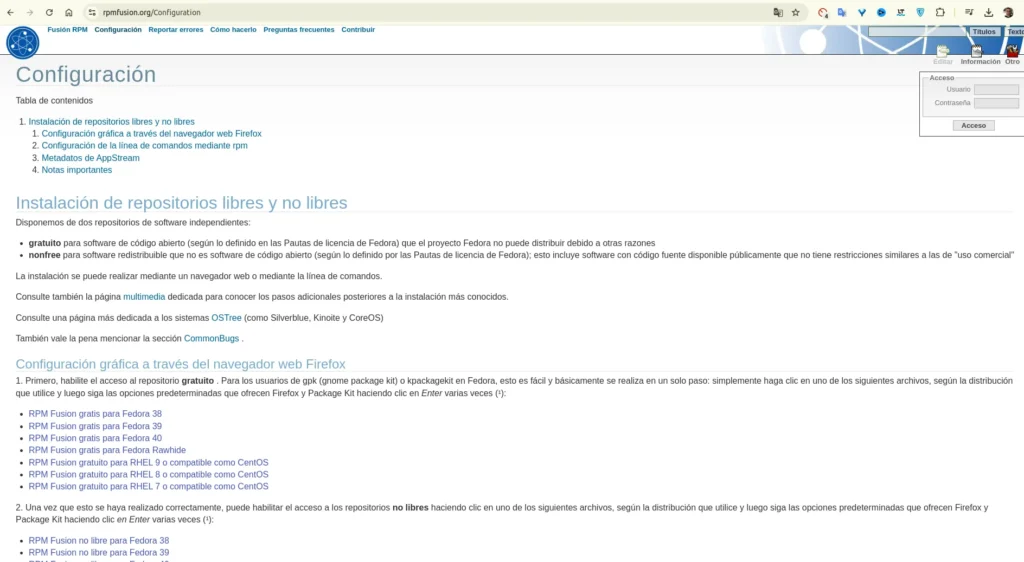Viewport: 1024px width, 562px height.
Task: Jump to Instalación de repositorios libres y no libres
Action: point(112,121)
